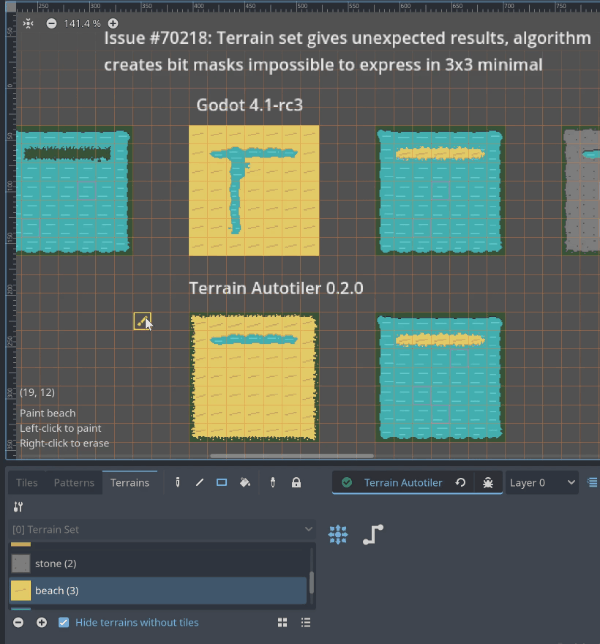Toggle Hide terrains without tiles checkbox
The width and height of the screenshot is (600, 644).
(x=64, y=622)
